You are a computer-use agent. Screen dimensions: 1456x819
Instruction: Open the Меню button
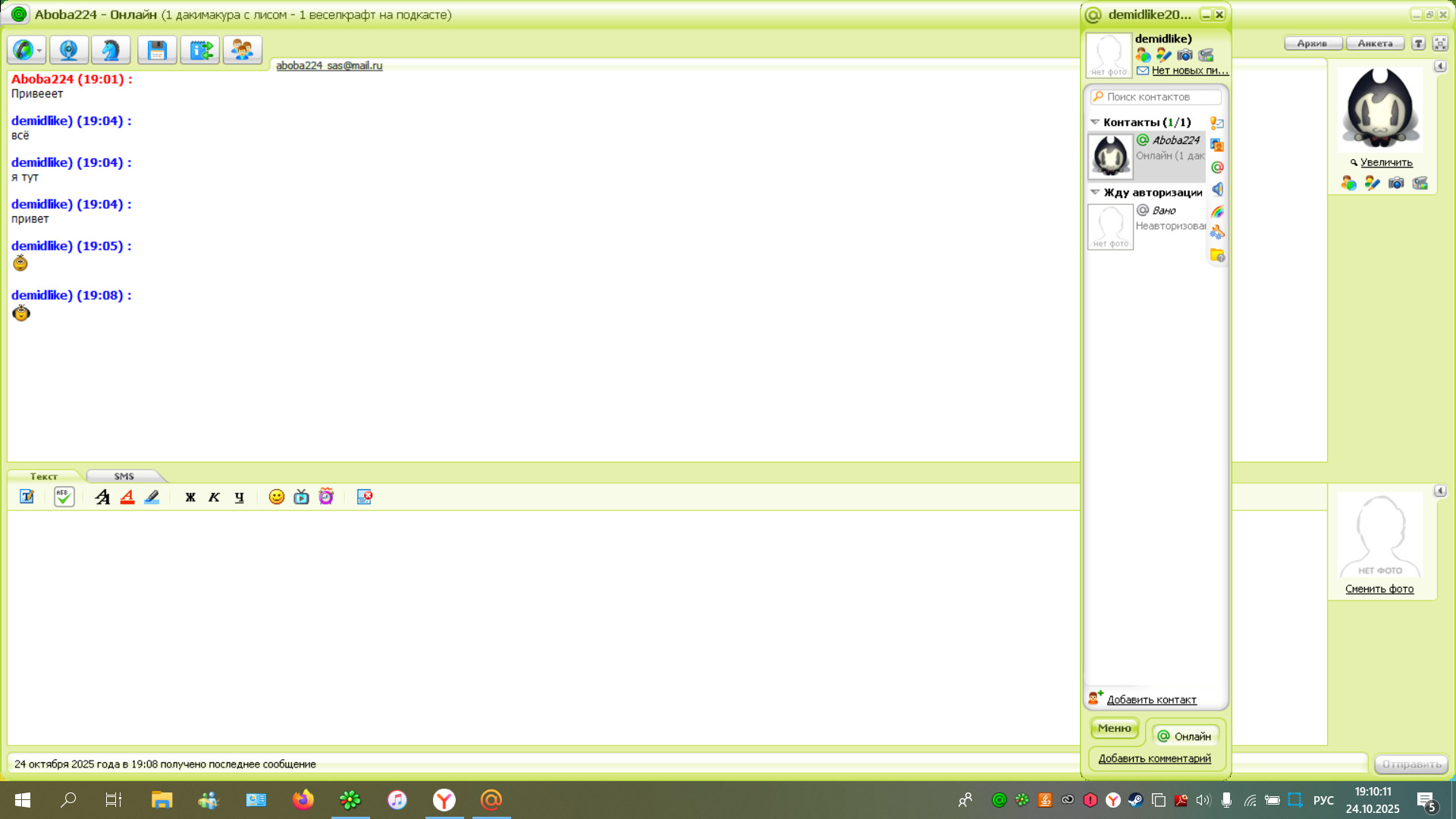(x=1114, y=728)
